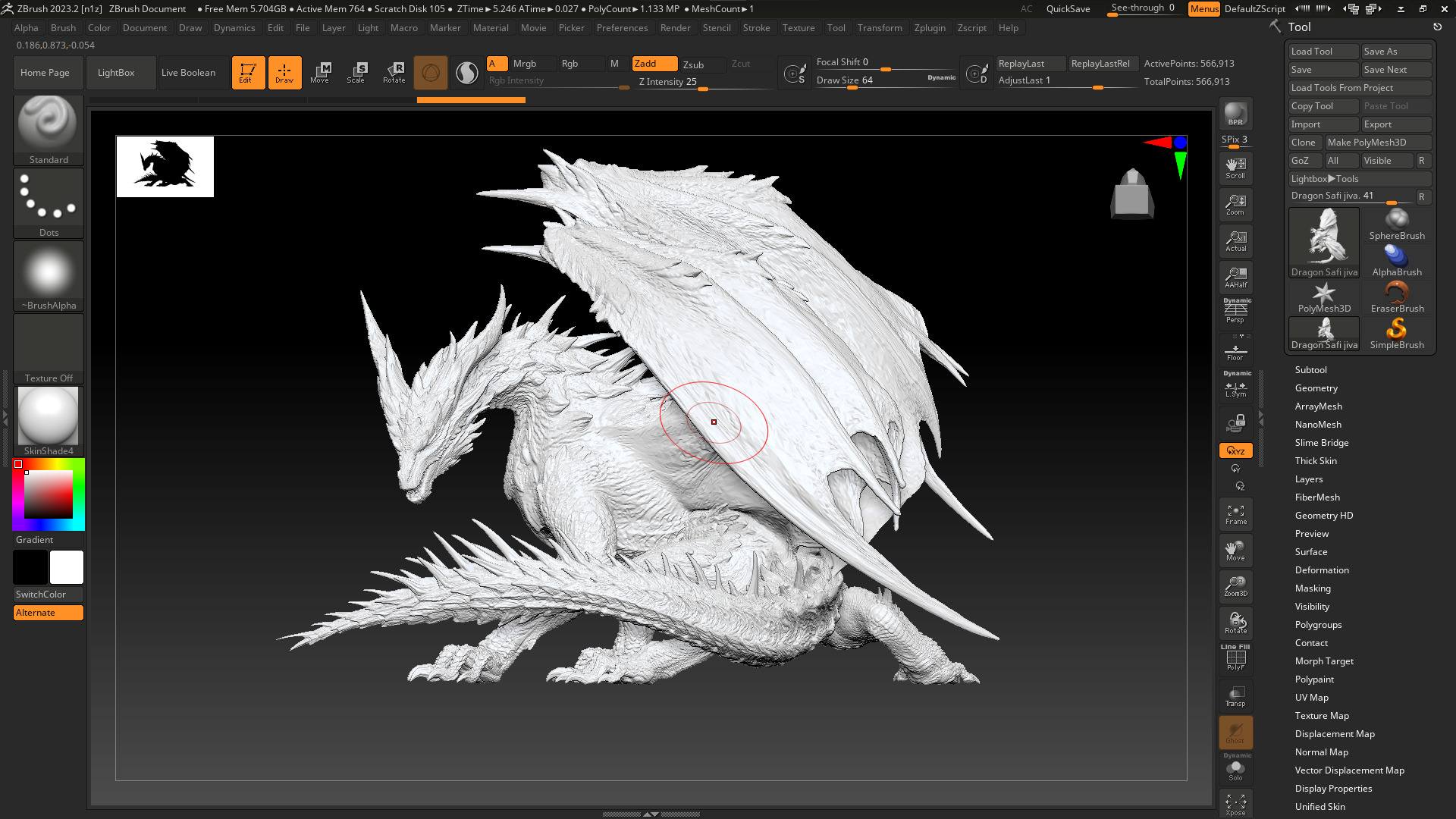Toggle Live Boolean
Viewport: 1456px width, 819px height.
click(x=193, y=73)
